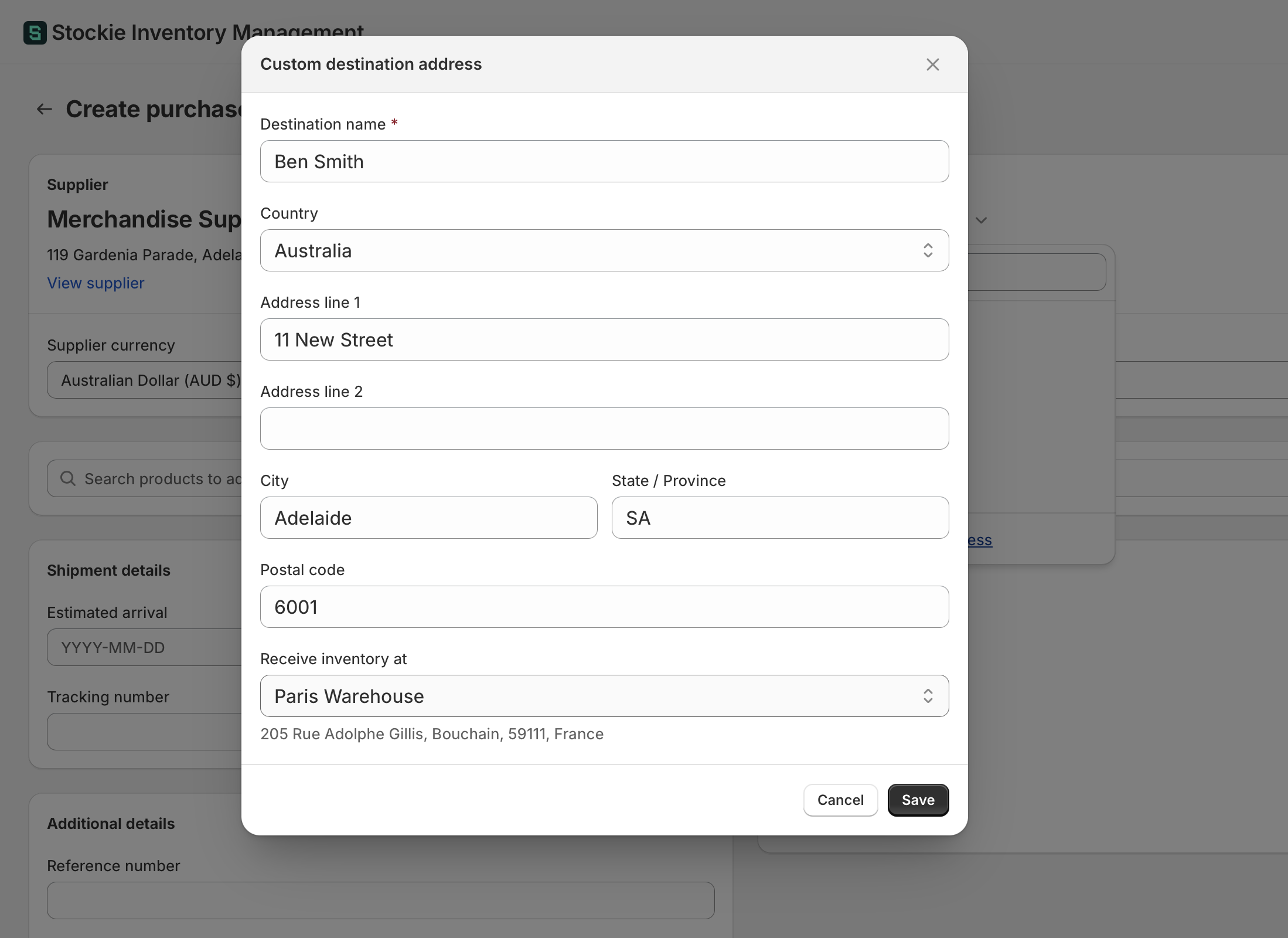
Task: Click the Paris Warehouse address text
Action: point(432,734)
